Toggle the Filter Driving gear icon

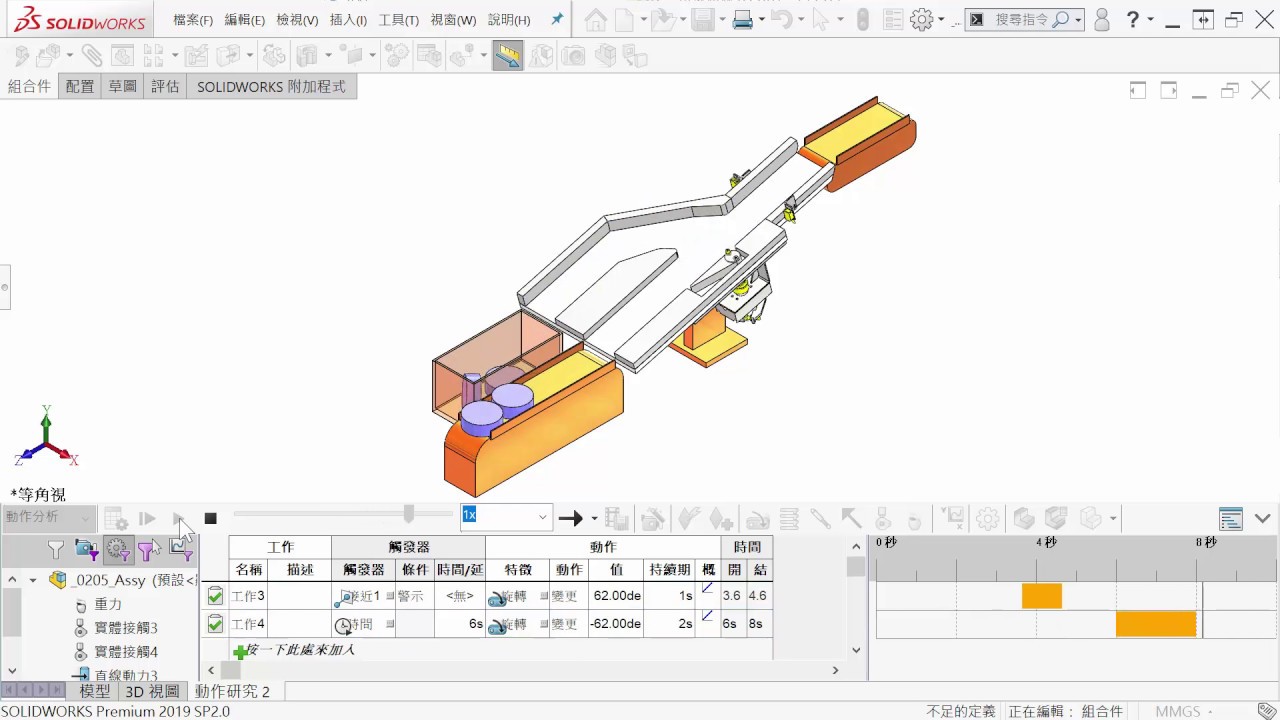(118, 549)
